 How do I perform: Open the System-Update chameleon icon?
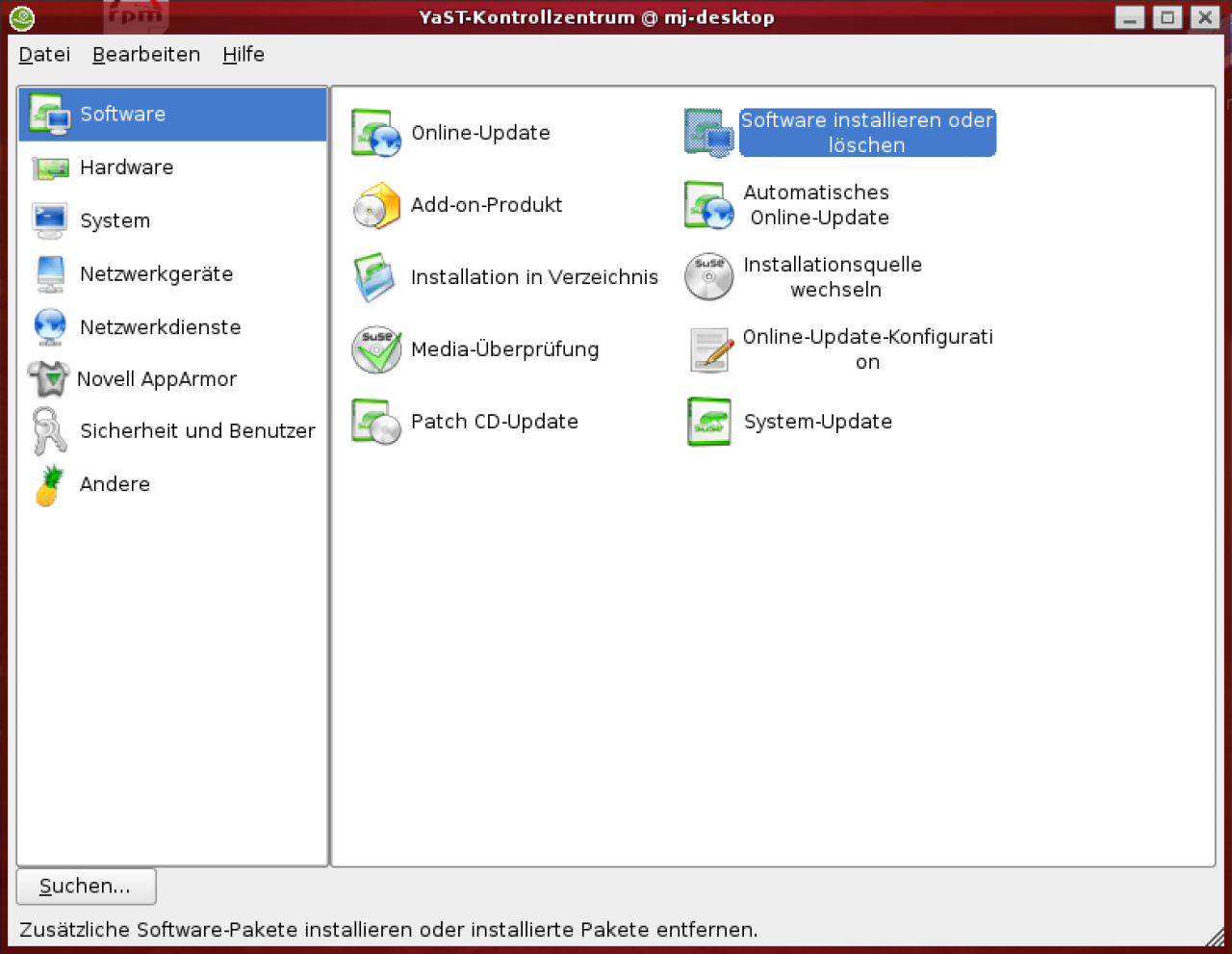[x=709, y=422]
